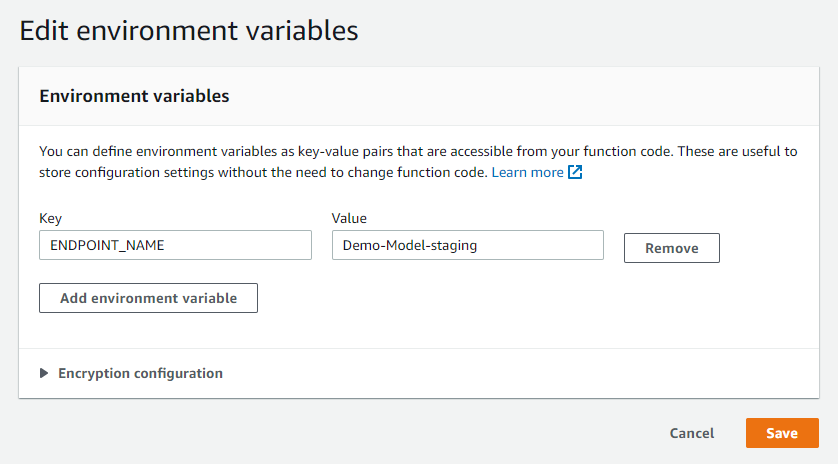Click the description line starting with store configuration
Image resolution: width=838 pixels, height=464 pixels.
click(263, 172)
